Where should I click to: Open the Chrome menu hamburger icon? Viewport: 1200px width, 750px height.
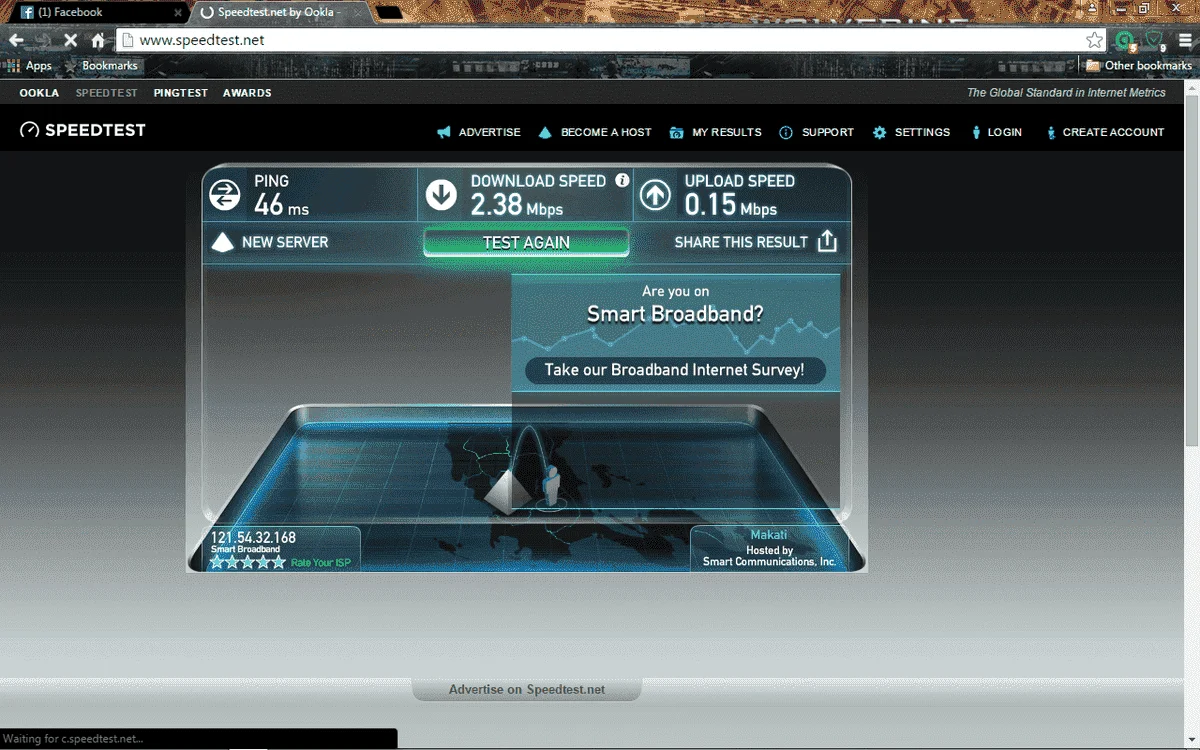click(x=1186, y=40)
